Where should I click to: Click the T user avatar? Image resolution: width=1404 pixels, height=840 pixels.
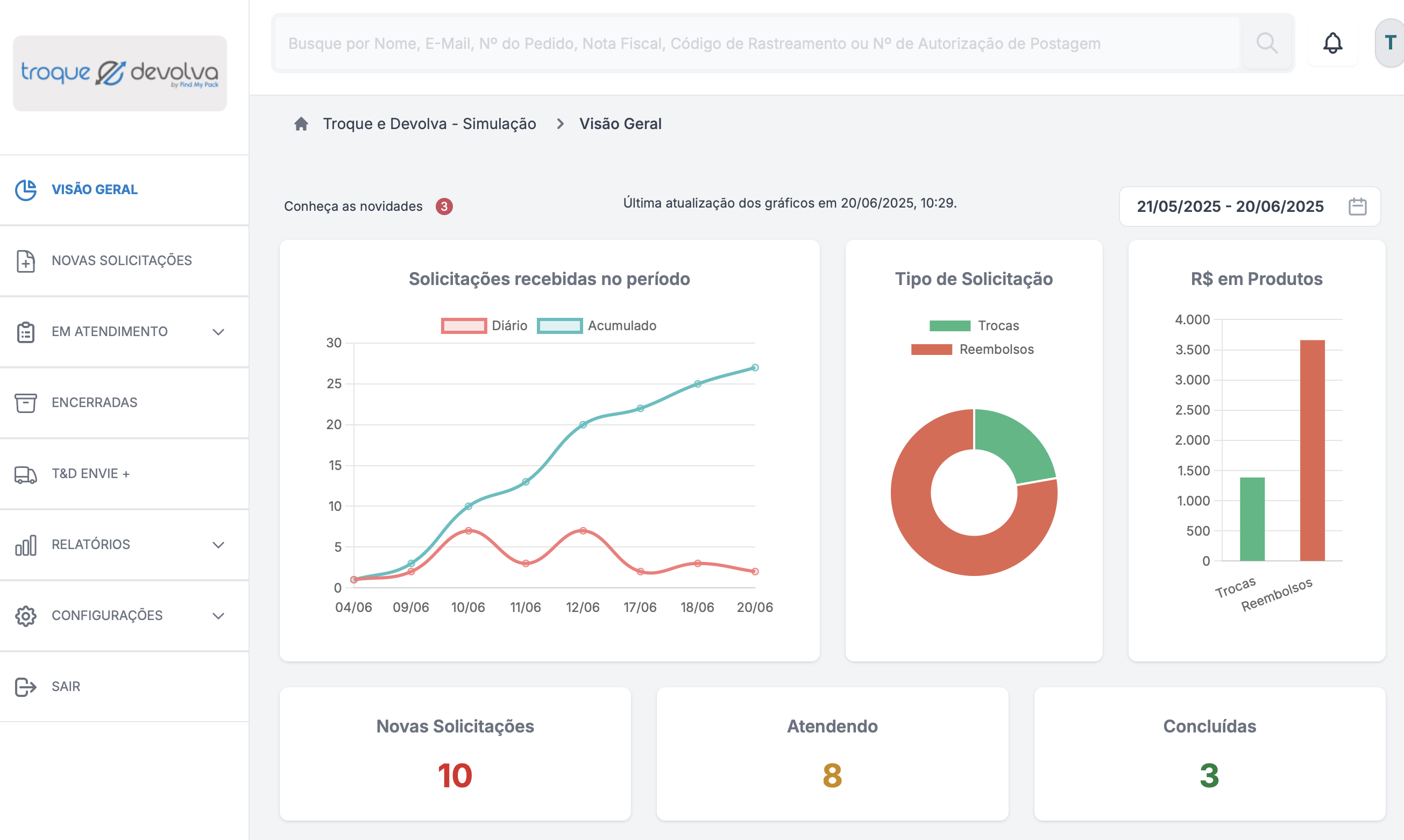point(1390,43)
